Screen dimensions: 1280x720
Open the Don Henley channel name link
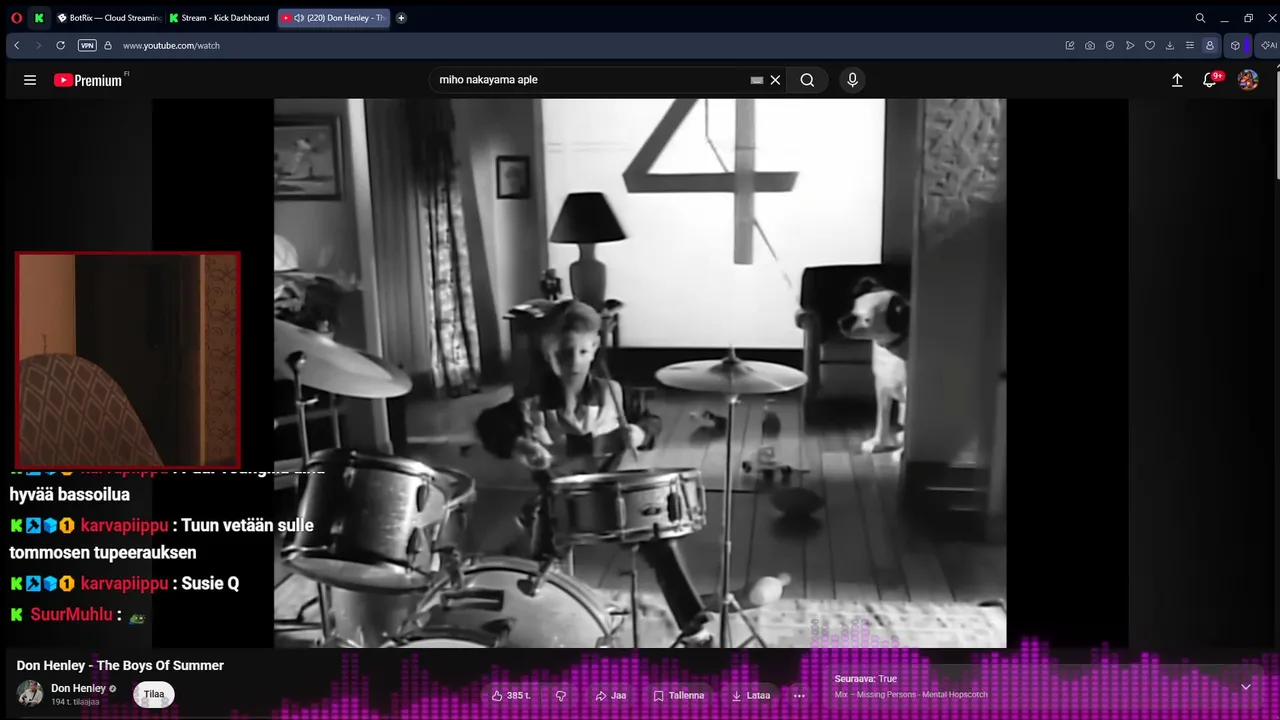[x=78, y=688]
